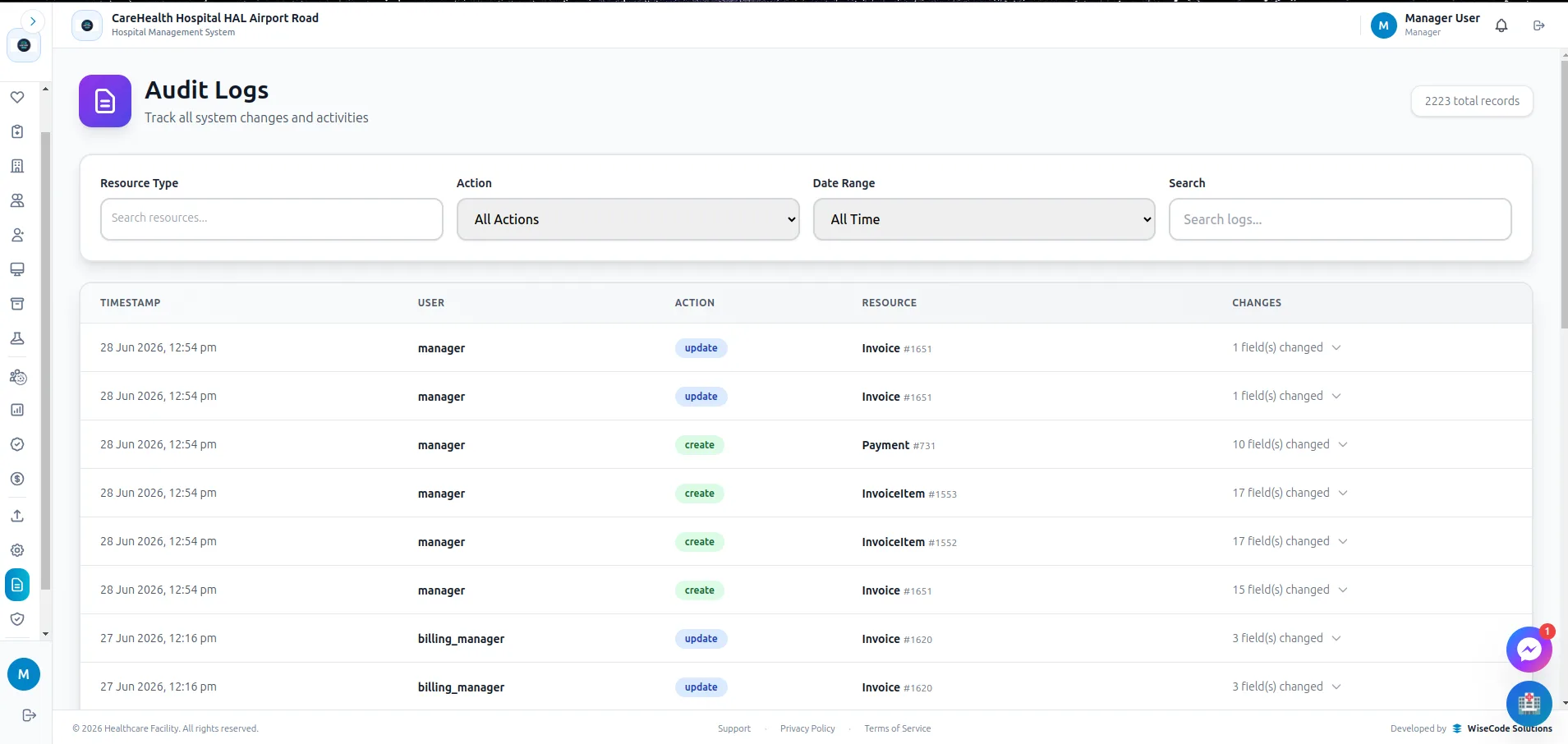
Task: Open the lab flask icon in sidebar
Action: click(x=17, y=338)
